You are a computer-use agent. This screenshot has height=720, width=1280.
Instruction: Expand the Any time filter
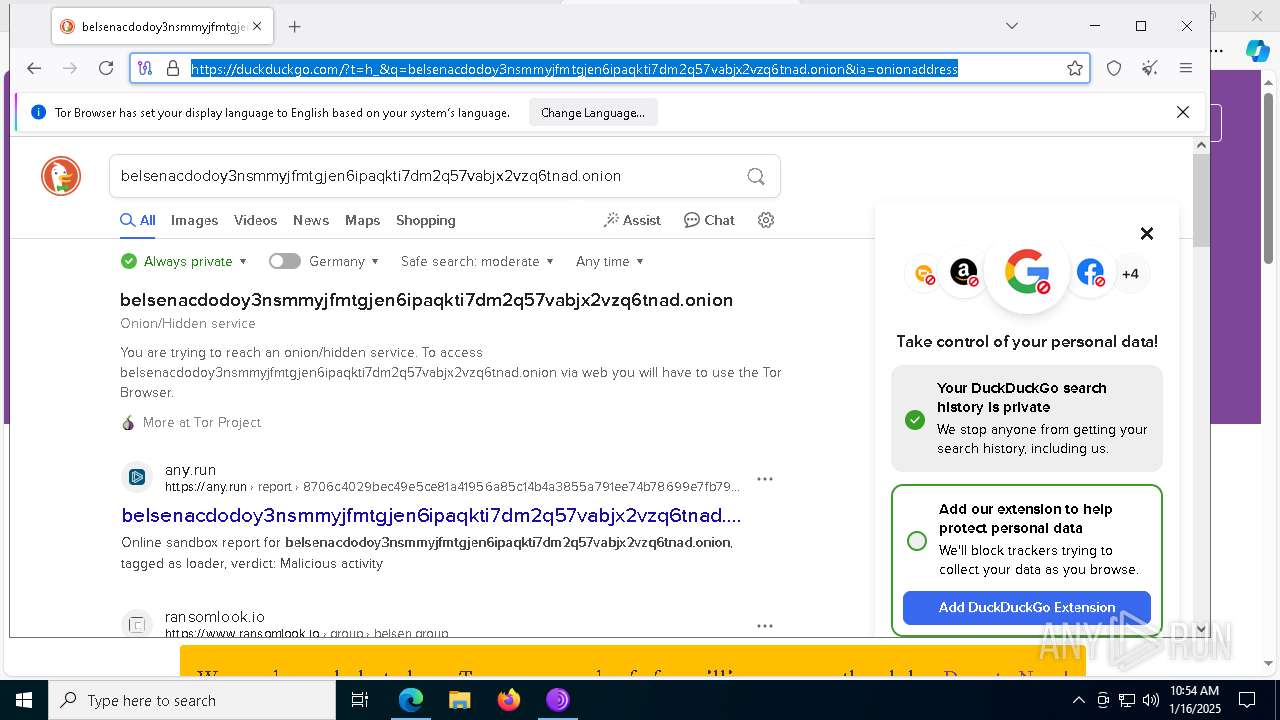[x=610, y=261]
